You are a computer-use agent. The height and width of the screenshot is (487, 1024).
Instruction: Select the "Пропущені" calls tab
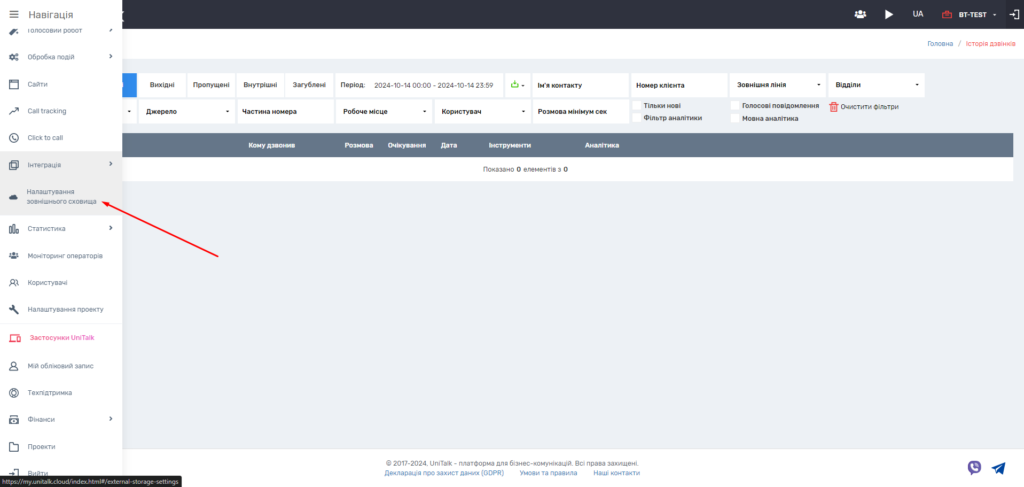[x=210, y=85]
